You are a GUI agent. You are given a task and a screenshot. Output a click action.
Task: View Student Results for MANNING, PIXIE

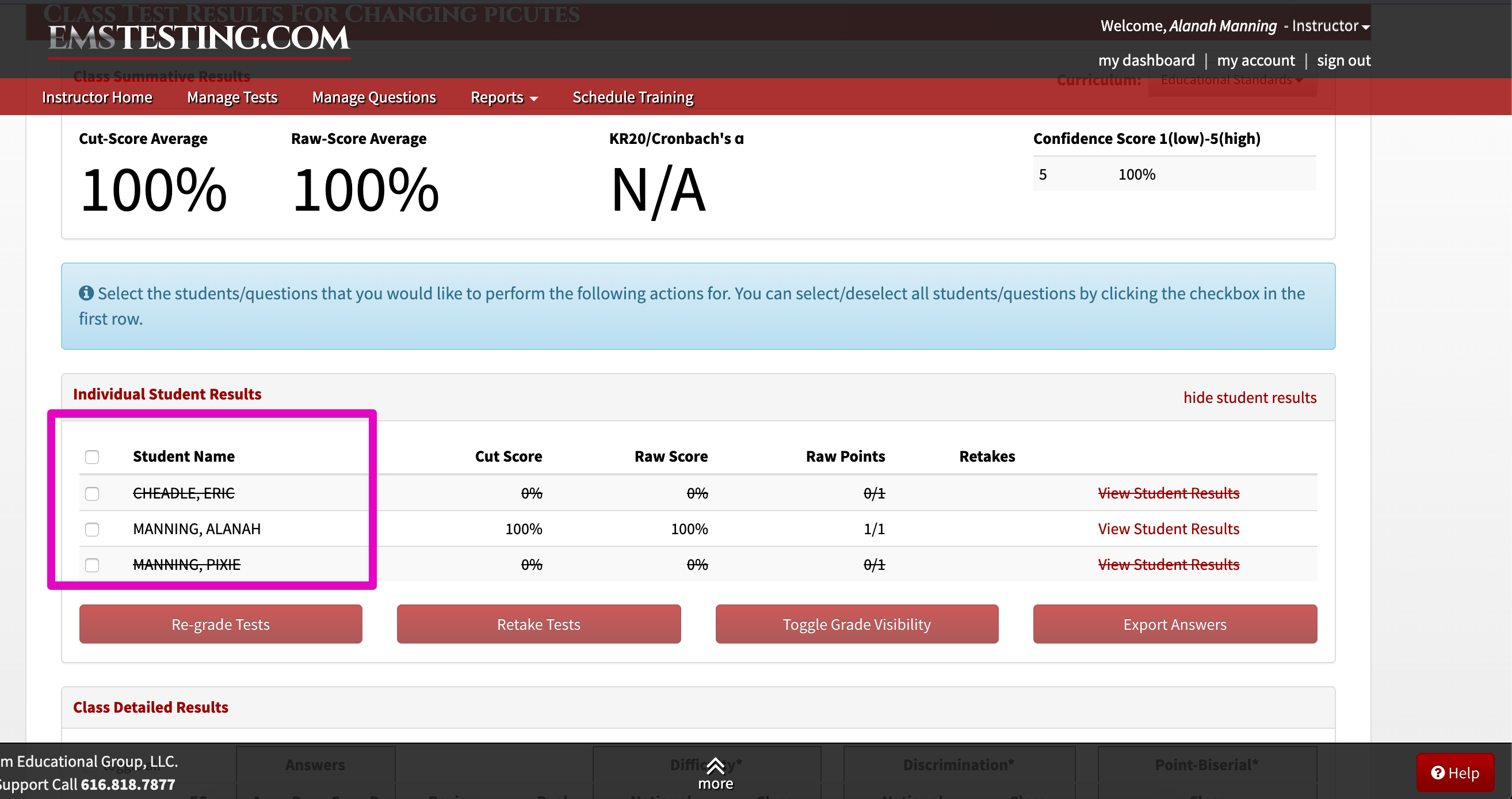pyautogui.click(x=1169, y=565)
